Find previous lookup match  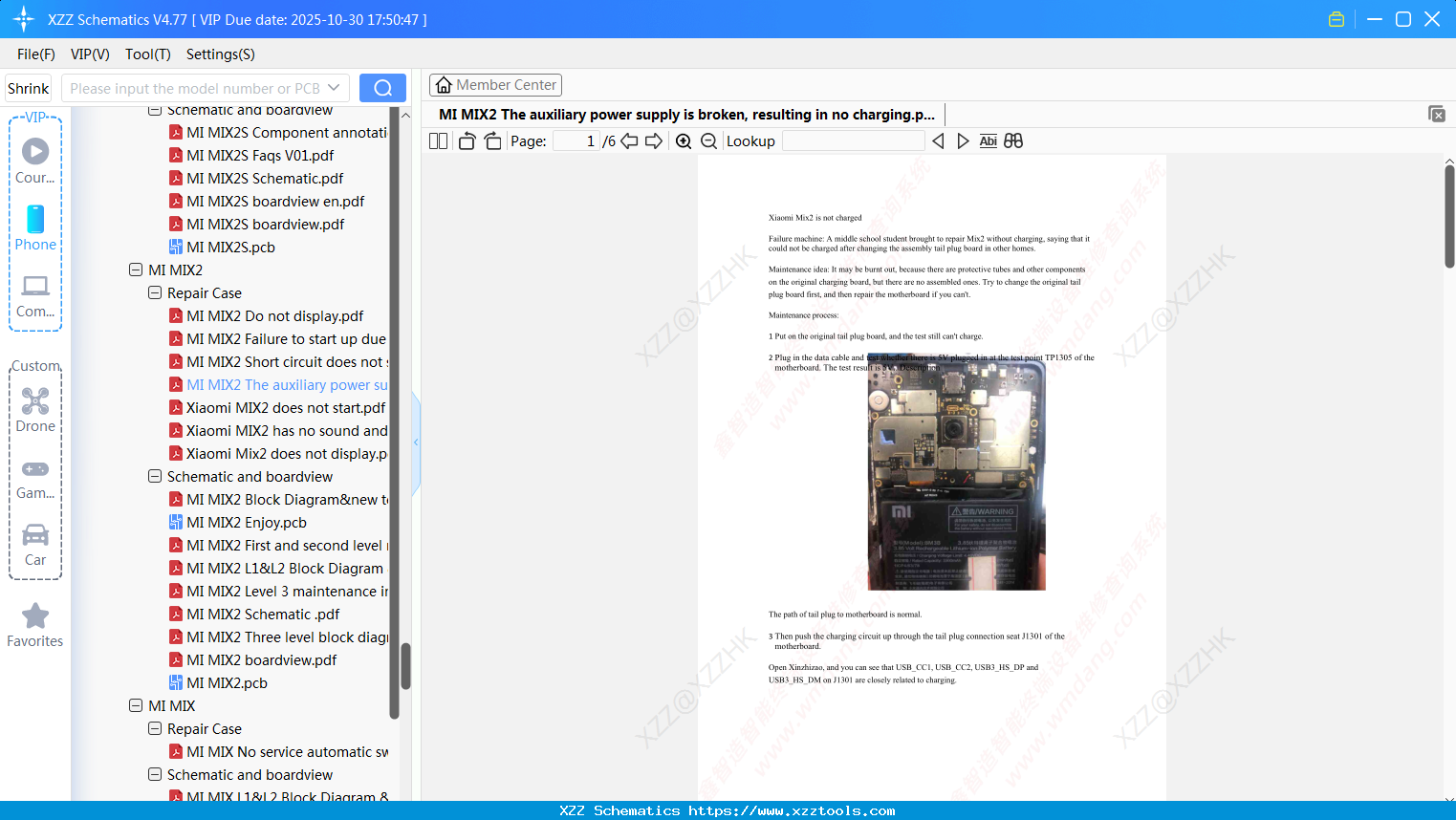(x=938, y=141)
